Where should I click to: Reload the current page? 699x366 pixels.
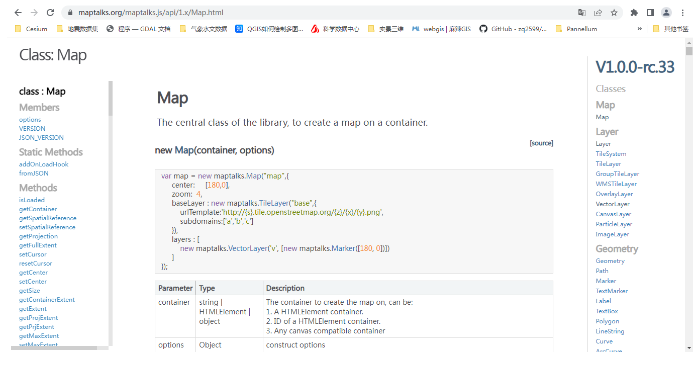click(x=50, y=12)
